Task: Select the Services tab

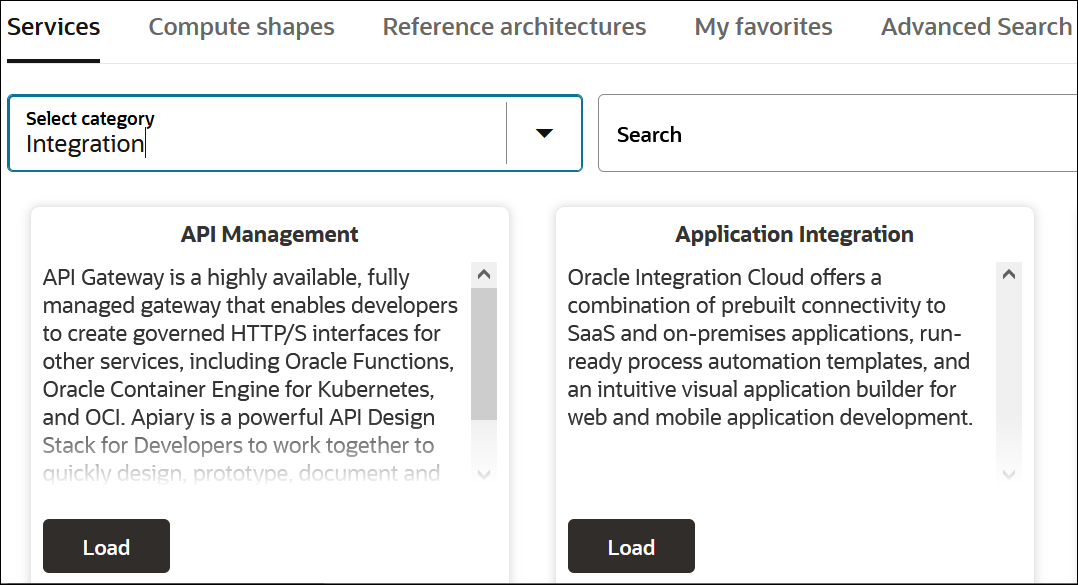Action: pos(53,27)
